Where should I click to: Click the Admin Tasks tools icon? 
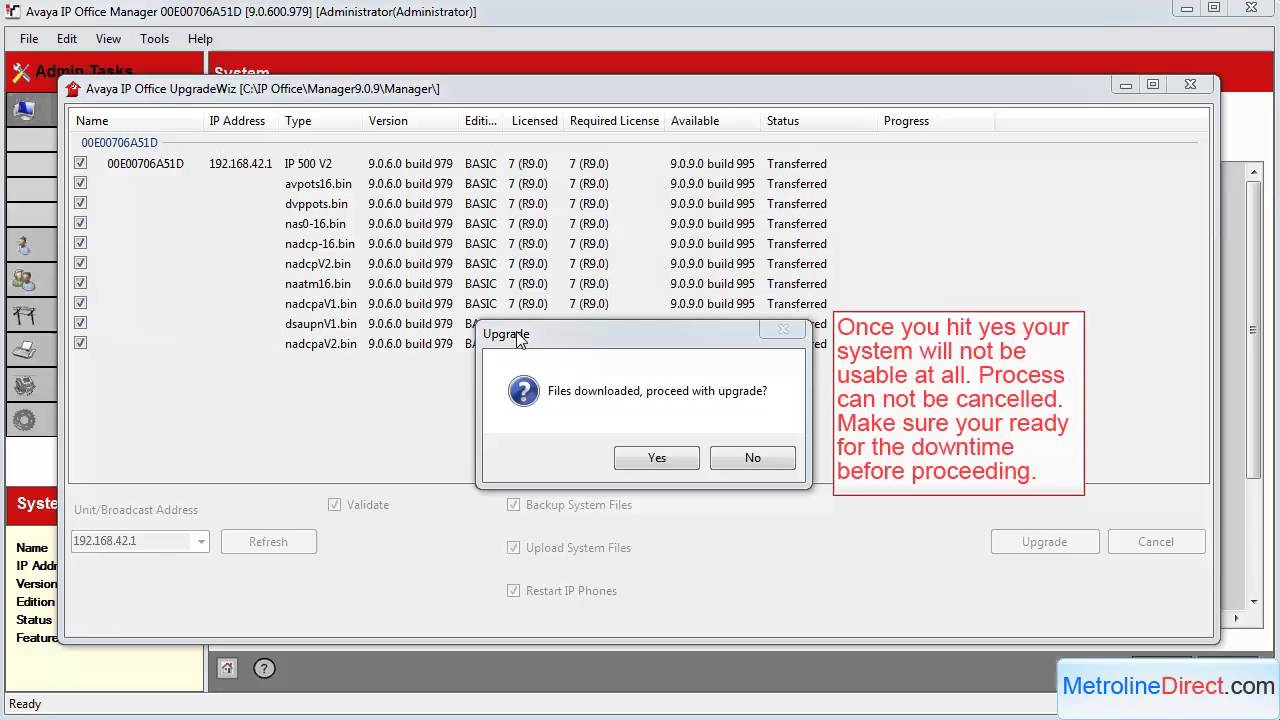(21, 72)
